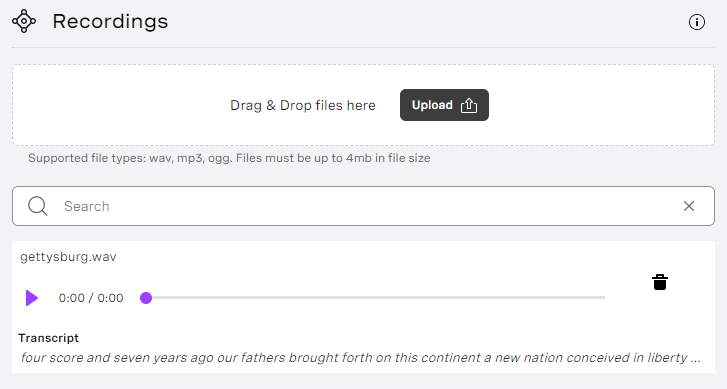The height and width of the screenshot is (389, 727).
Task: Expand the truncated transcript ellipsis
Action: pyautogui.click(x=695, y=358)
